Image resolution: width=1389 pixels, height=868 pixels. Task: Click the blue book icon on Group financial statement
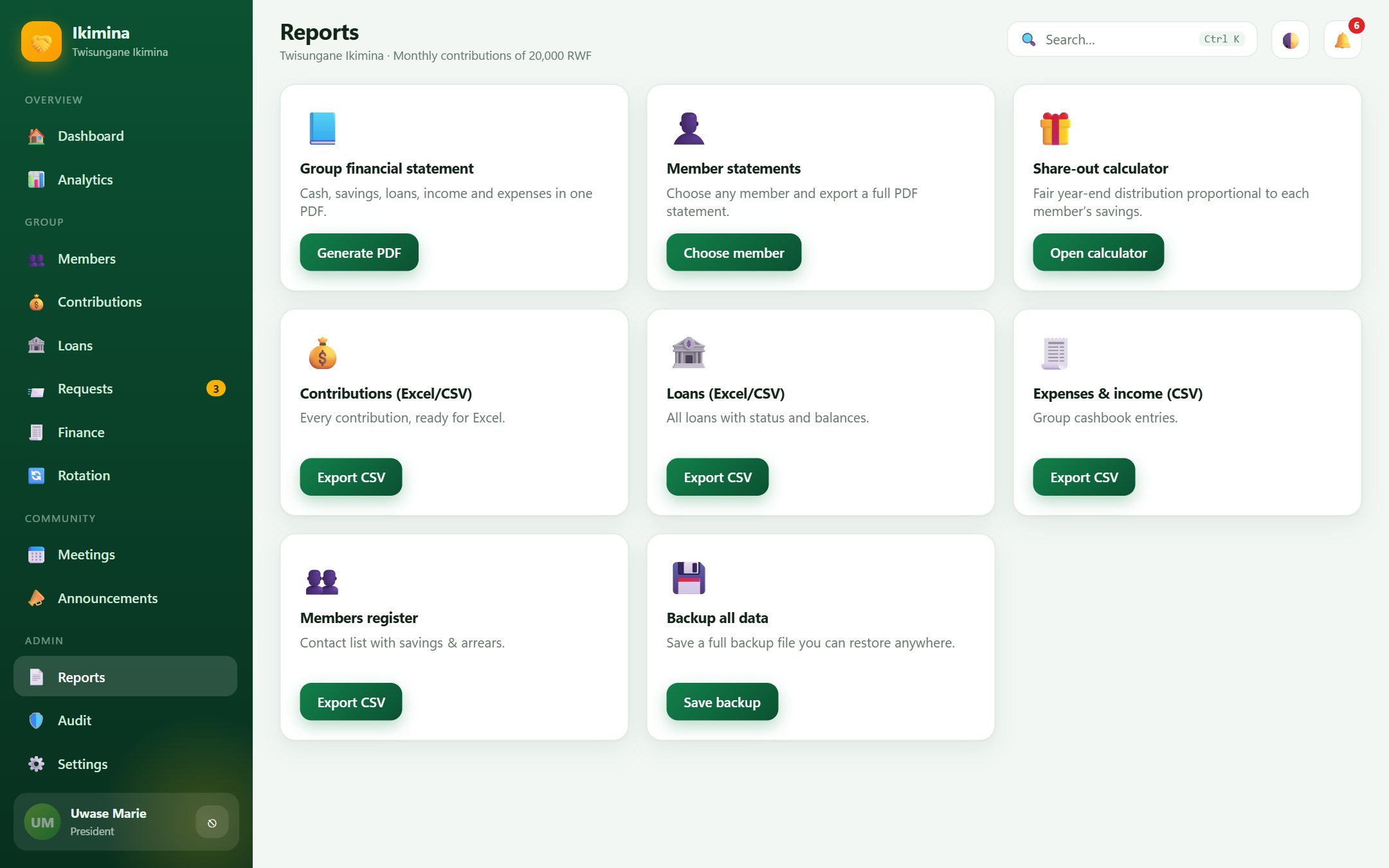point(322,128)
